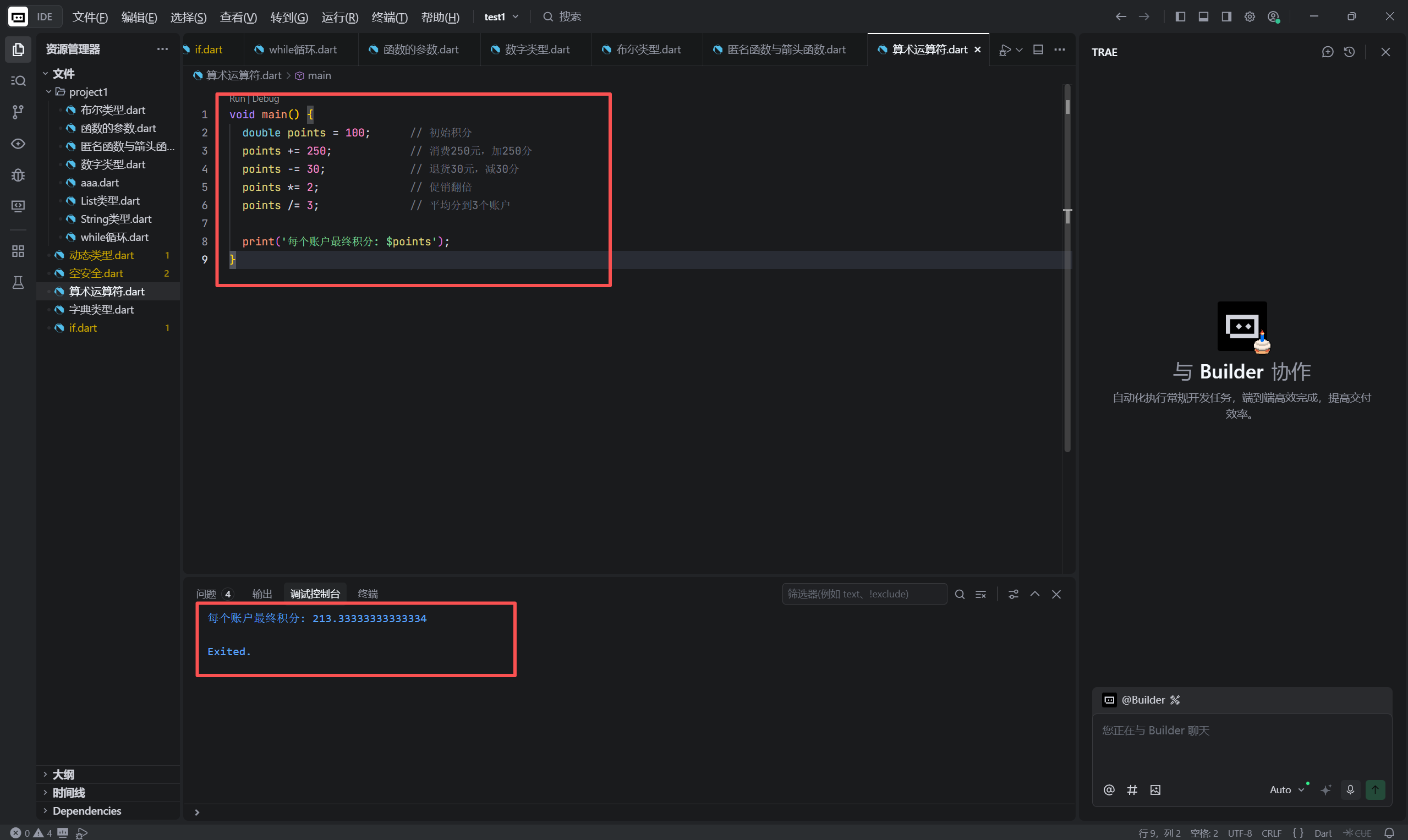Open the Auto model dropdown
Screen dimensions: 1408x840
click(x=1286, y=789)
